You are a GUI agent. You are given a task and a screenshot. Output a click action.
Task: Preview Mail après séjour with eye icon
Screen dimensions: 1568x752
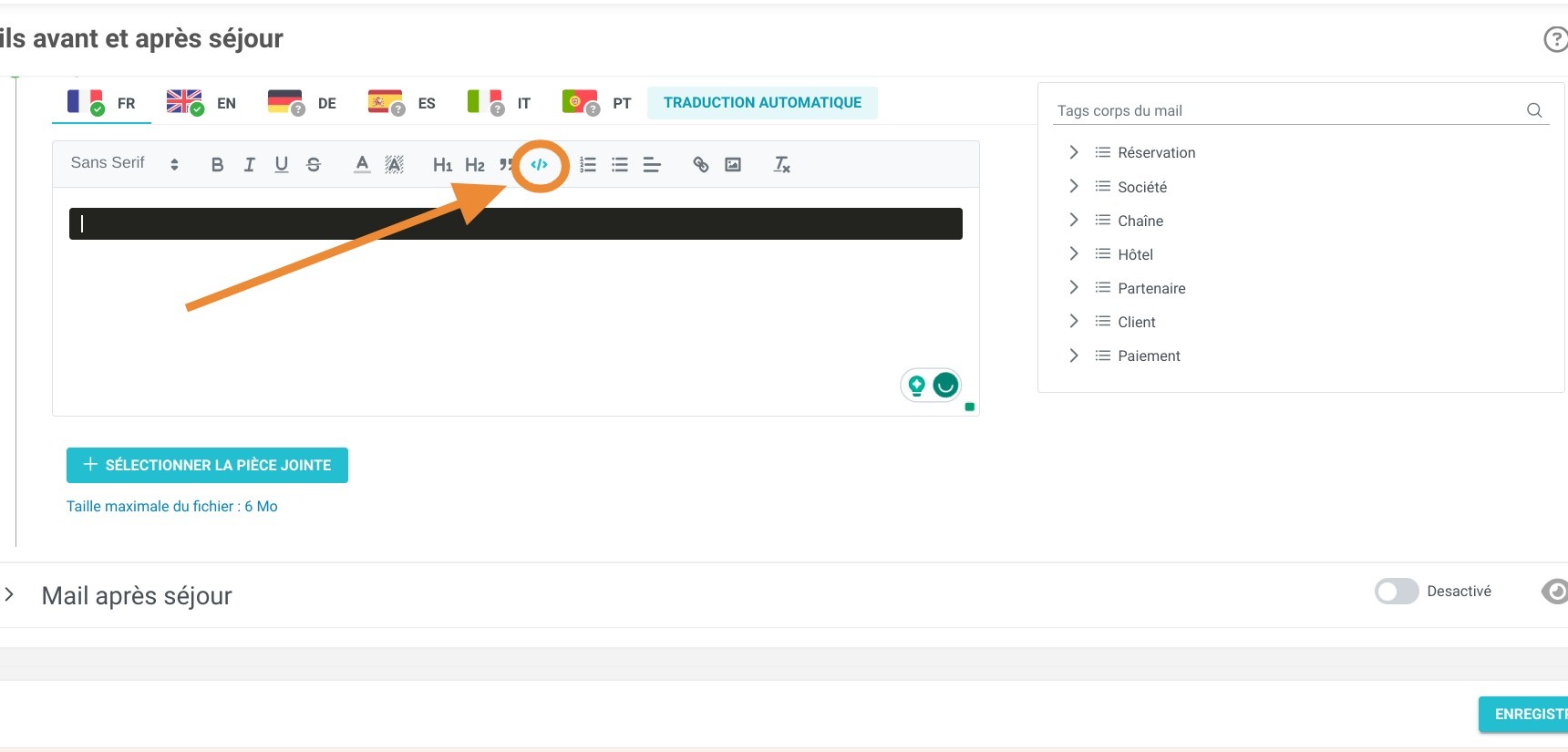point(1555,592)
